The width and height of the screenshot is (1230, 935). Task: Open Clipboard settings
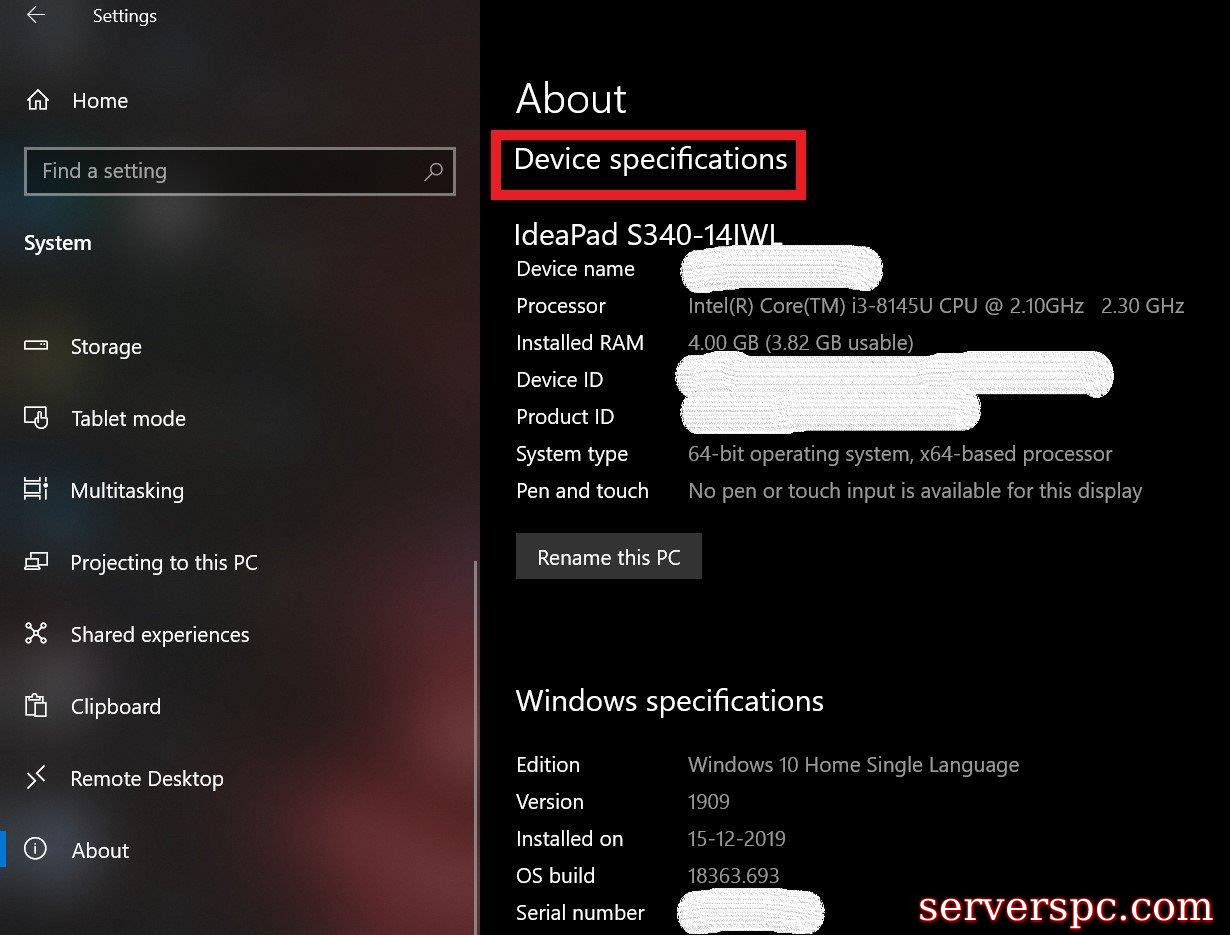click(115, 707)
